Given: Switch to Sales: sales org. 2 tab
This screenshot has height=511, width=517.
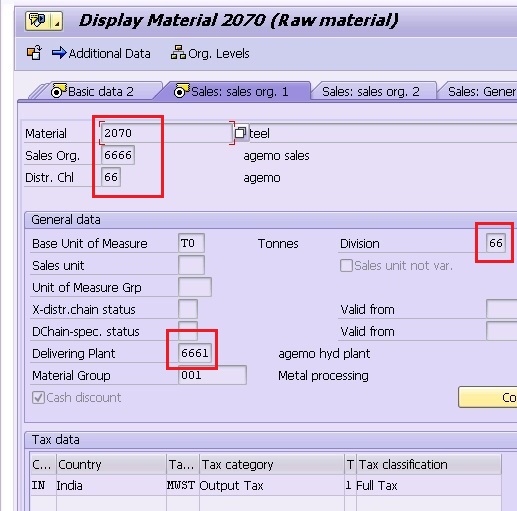Looking at the screenshot, I should pyautogui.click(x=371, y=92).
